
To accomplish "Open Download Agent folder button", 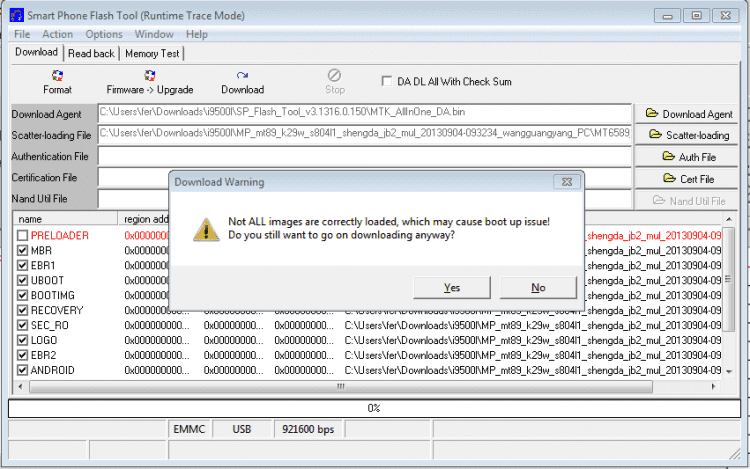I will 686,114.
